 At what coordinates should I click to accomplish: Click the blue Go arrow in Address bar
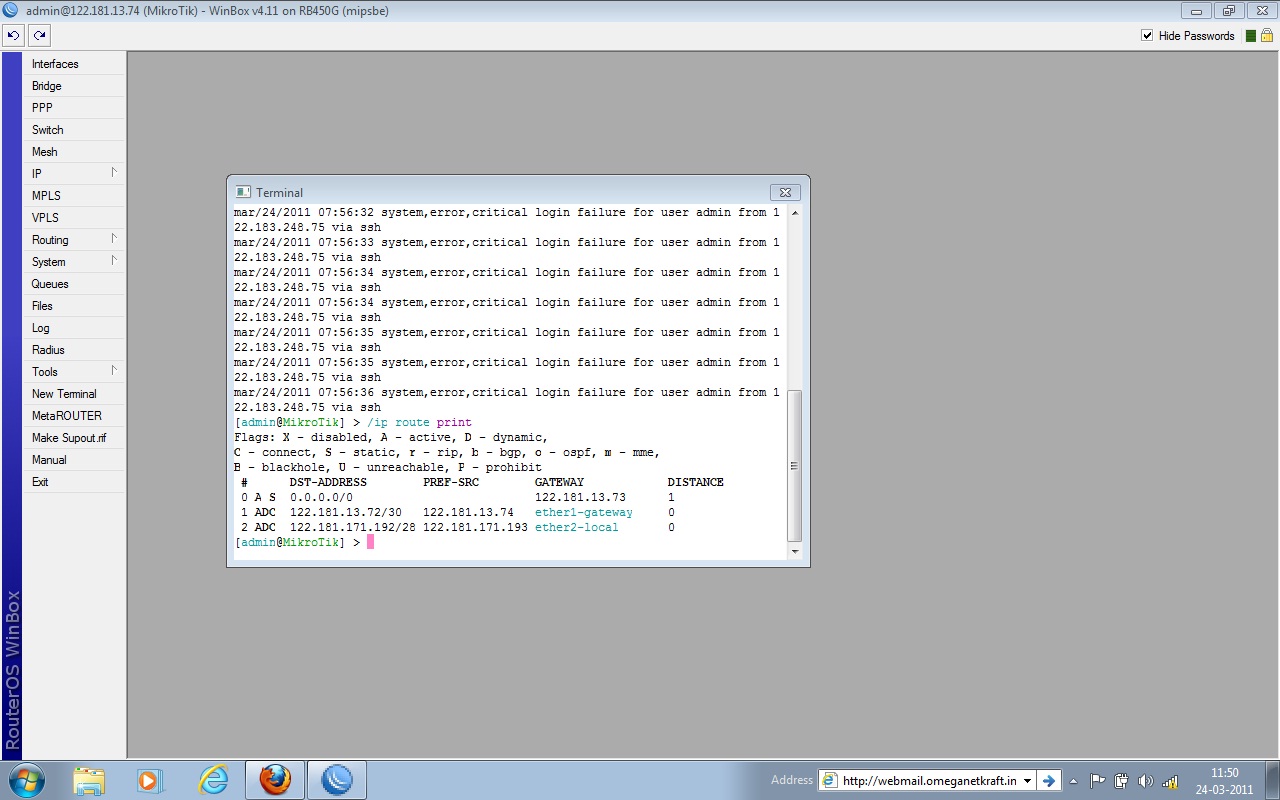[x=1048, y=781]
